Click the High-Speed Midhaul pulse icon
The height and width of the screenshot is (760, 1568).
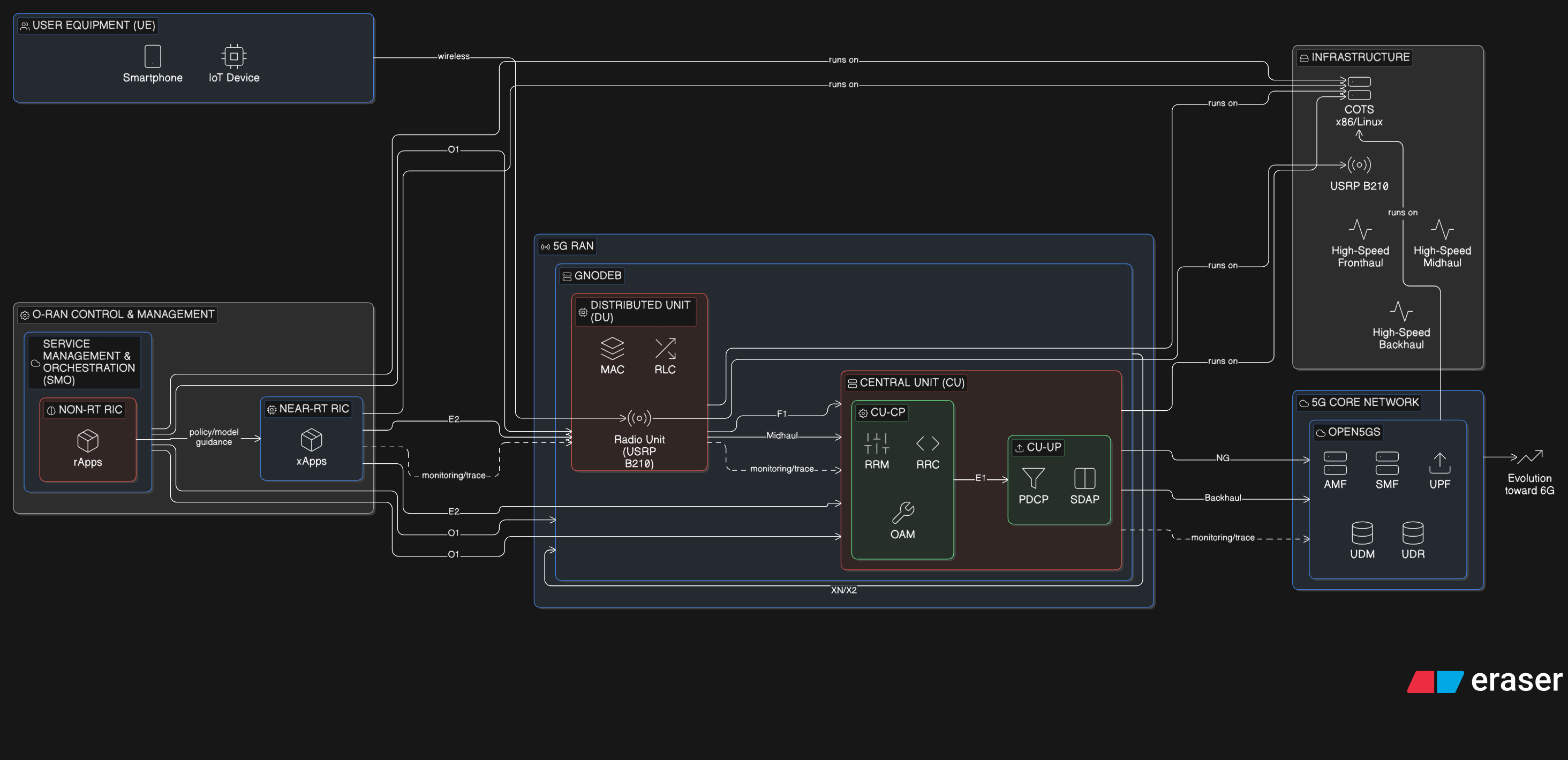tap(1442, 230)
